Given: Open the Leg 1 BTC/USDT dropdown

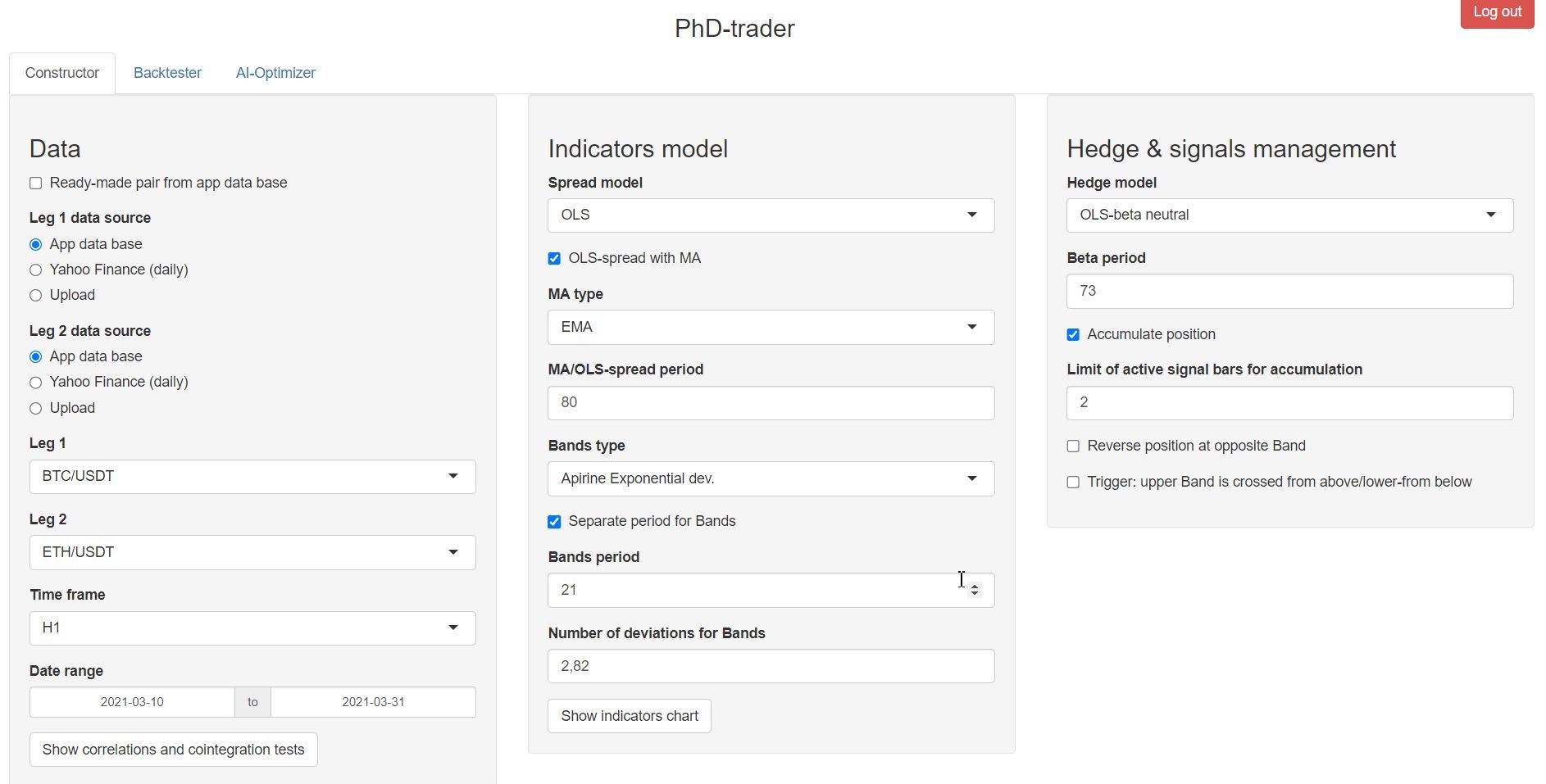Looking at the screenshot, I should click(x=252, y=477).
